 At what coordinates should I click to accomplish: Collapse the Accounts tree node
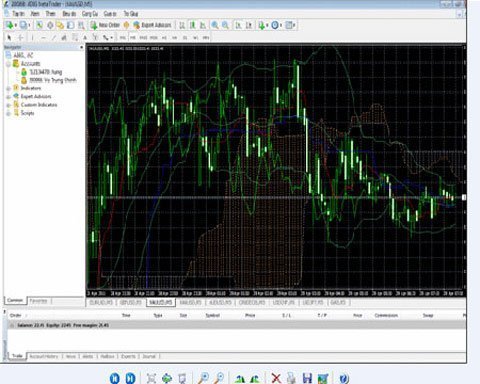pos(8,64)
